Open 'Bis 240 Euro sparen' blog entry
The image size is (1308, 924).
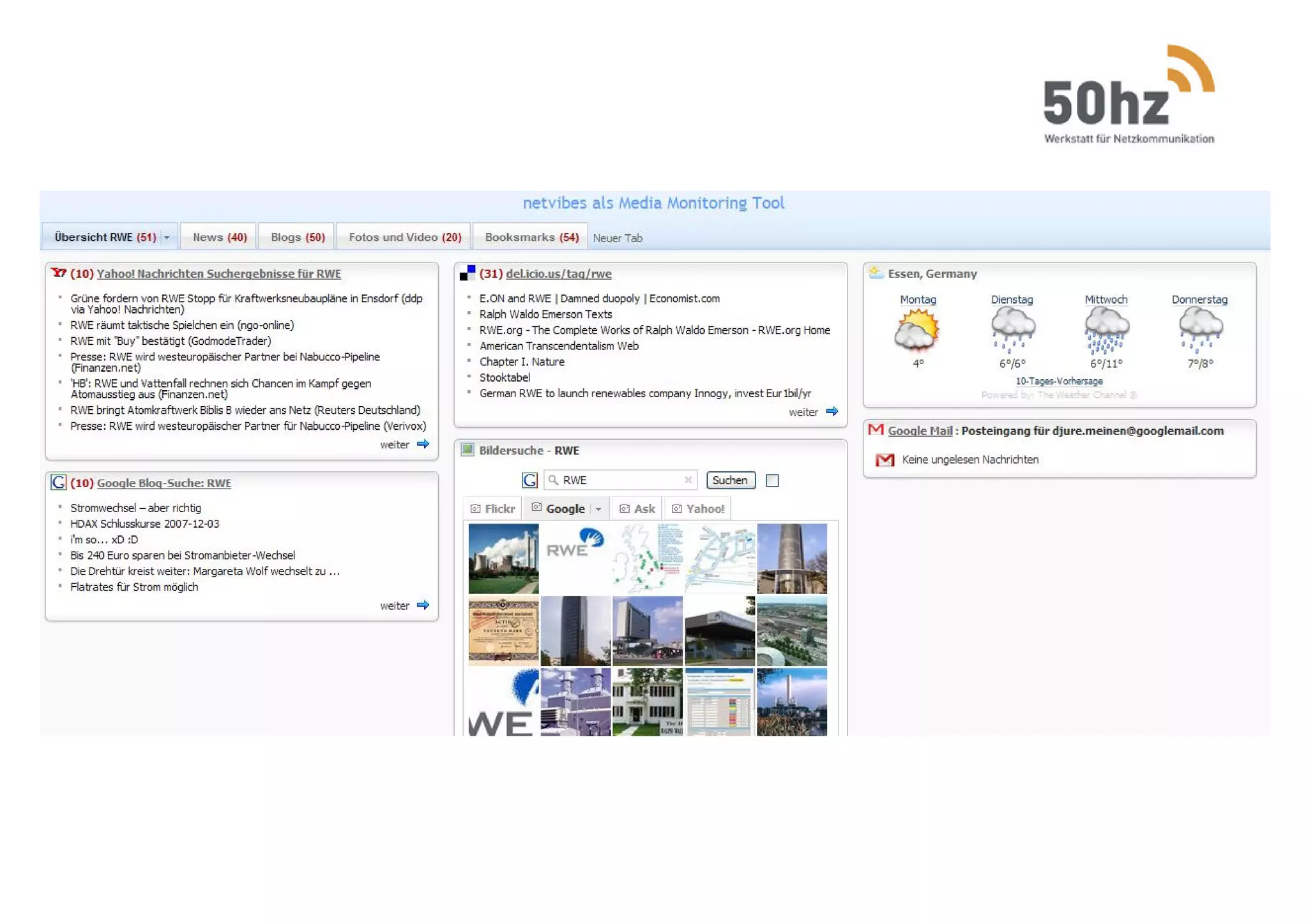click(x=183, y=555)
